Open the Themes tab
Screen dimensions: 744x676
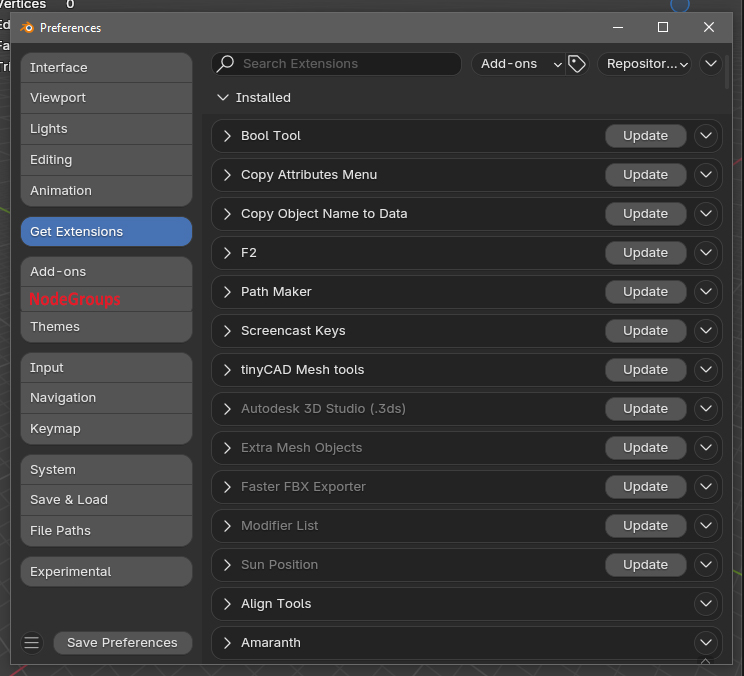[106, 327]
